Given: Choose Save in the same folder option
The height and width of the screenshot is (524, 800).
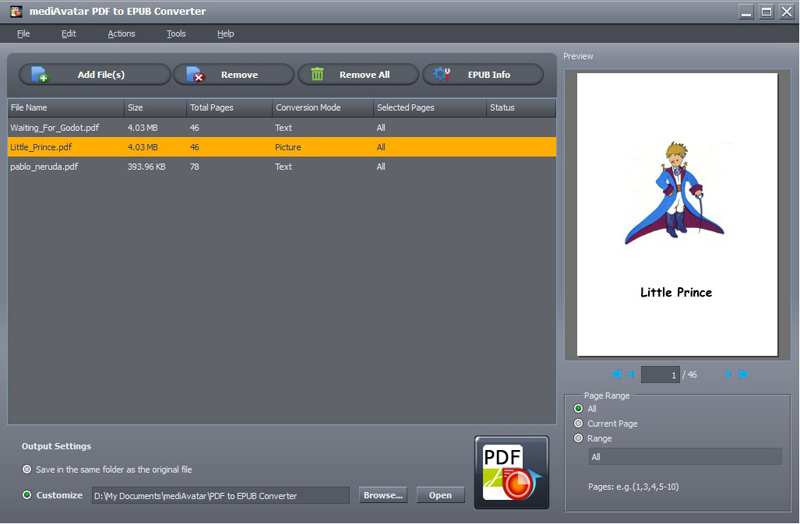Looking at the screenshot, I should pyautogui.click(x=27, y=469).
